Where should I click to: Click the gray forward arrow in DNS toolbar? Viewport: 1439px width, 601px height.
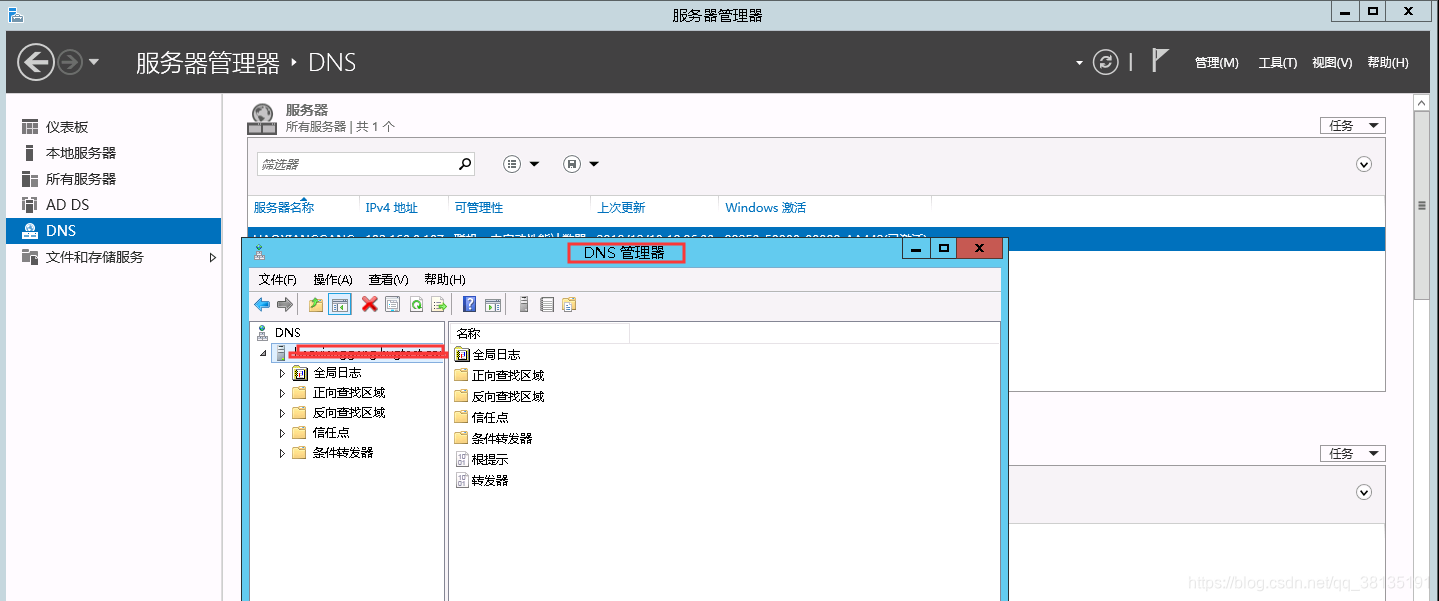click(285, 305)
